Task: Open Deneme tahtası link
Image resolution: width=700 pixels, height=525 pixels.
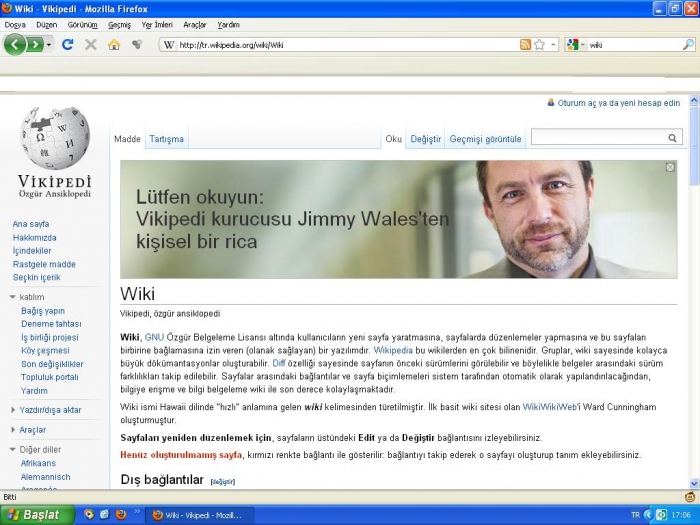Action: (x=51, y=324)
